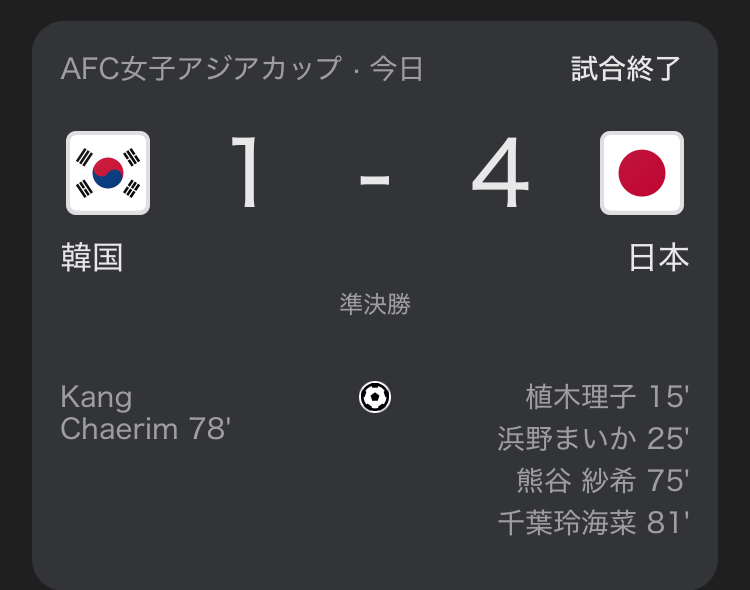Click the South Korea flag icon
Image resolution: width=750 pixels, height=590 pixels.
click(108, 173)
